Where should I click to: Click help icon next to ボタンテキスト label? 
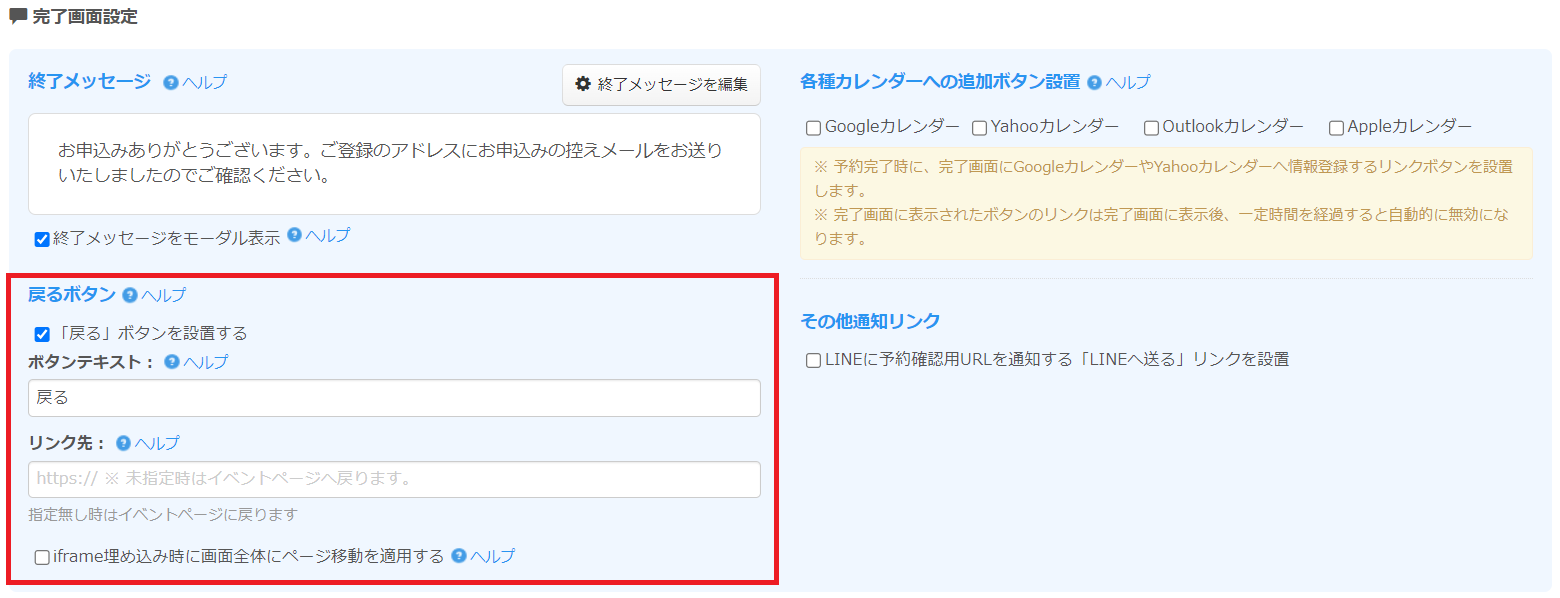172,362
